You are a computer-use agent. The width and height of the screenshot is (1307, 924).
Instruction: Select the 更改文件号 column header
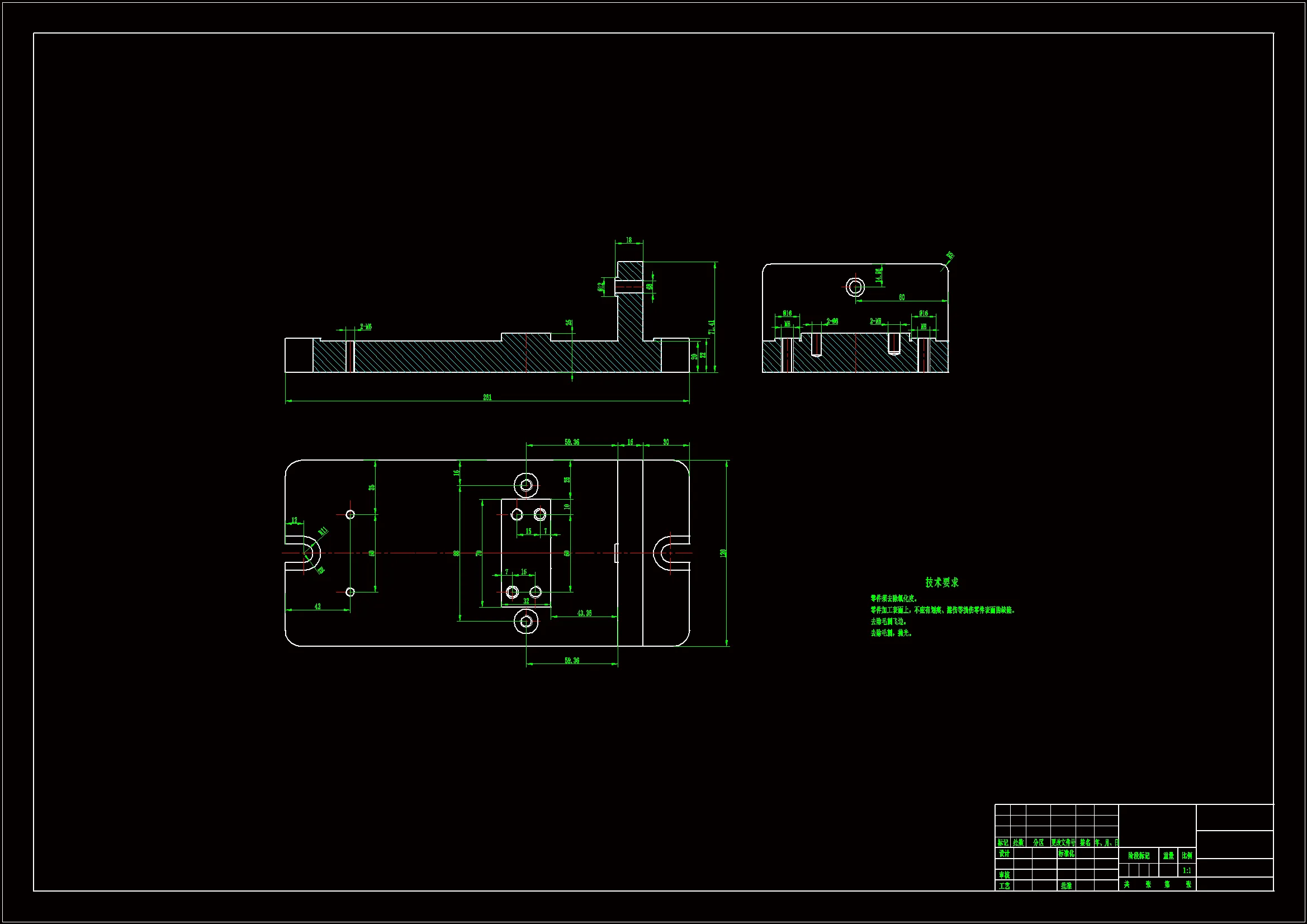pos(1063,842)
